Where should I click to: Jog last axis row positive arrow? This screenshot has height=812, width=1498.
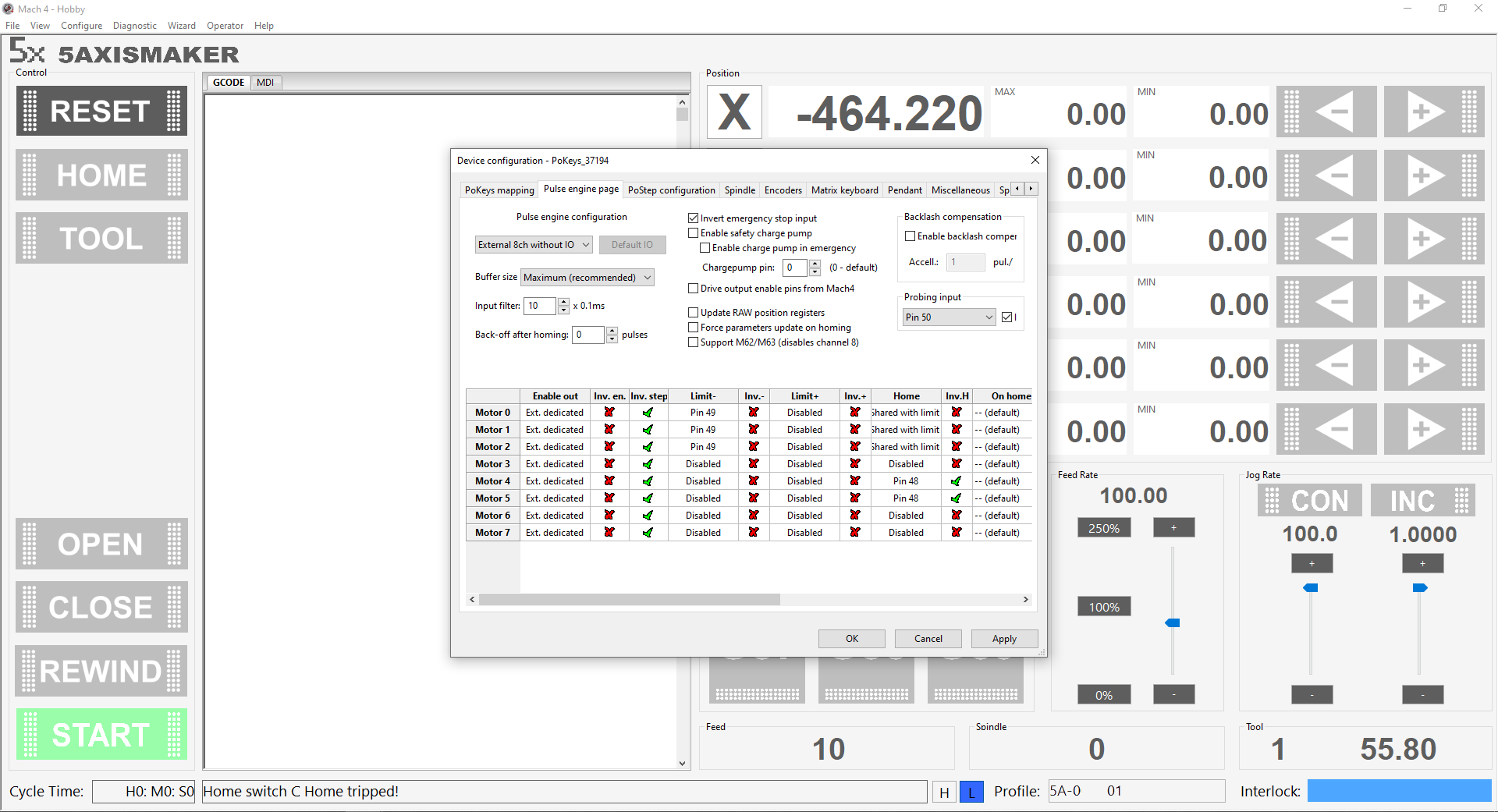pos(1434,429)
